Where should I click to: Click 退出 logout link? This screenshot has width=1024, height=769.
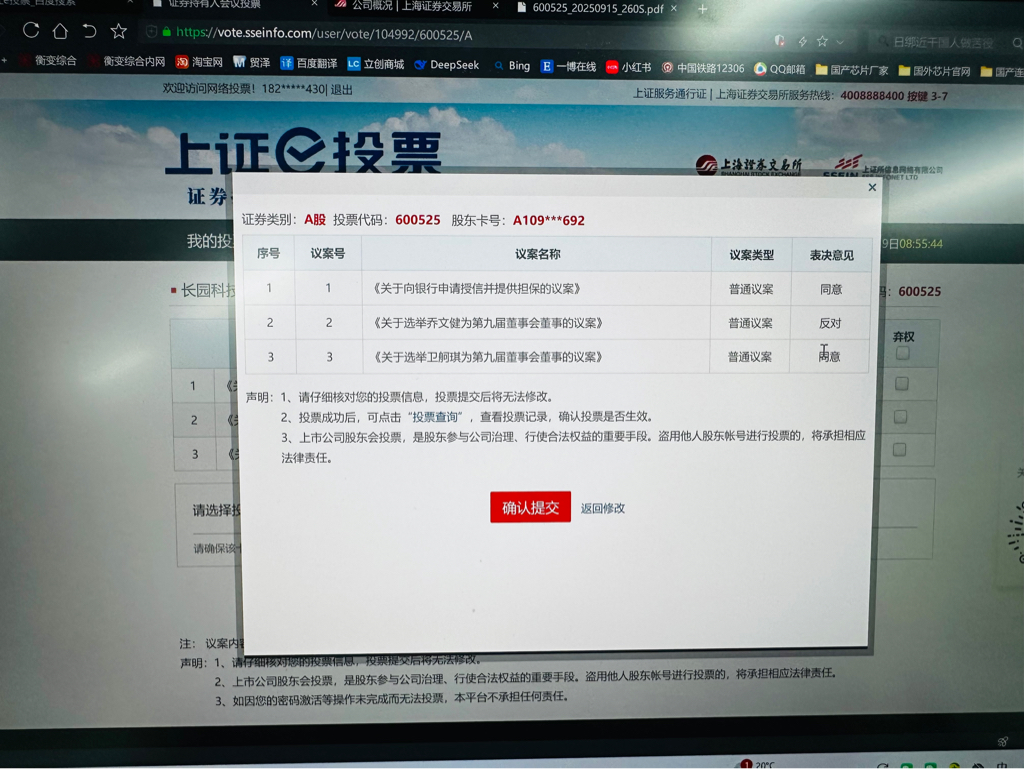[x=341, y=90]
